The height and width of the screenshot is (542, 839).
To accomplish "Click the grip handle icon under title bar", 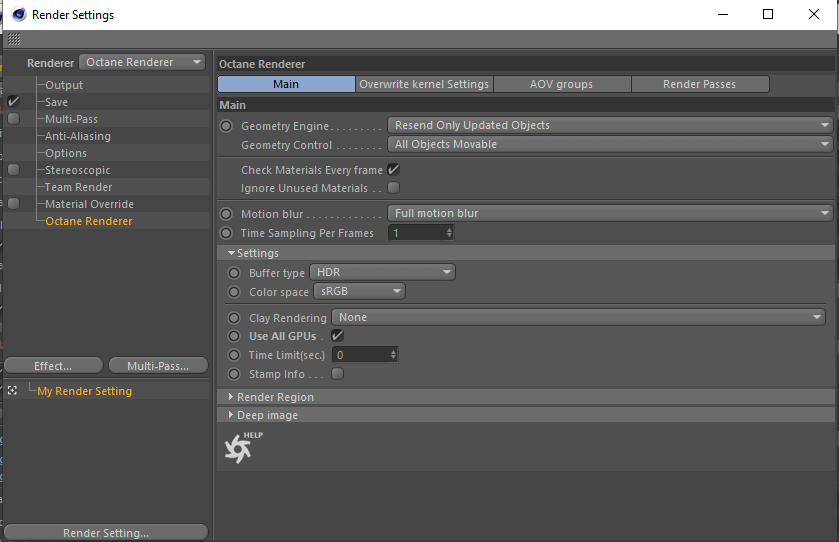I will [x=14, y=39].
